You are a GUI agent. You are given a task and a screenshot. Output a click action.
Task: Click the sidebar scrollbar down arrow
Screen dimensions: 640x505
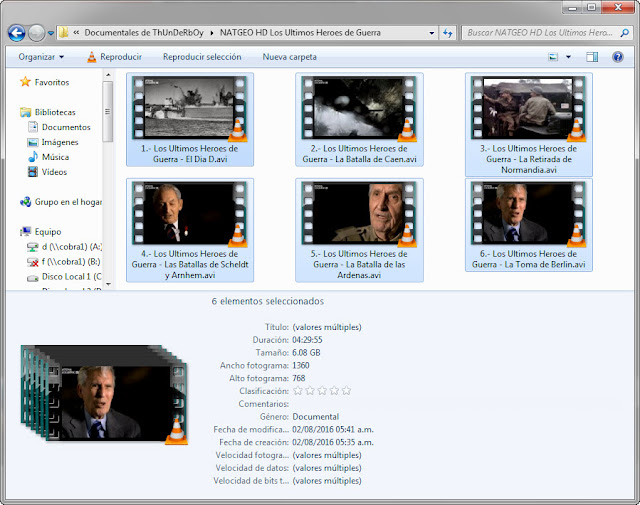tap(108, 284)
